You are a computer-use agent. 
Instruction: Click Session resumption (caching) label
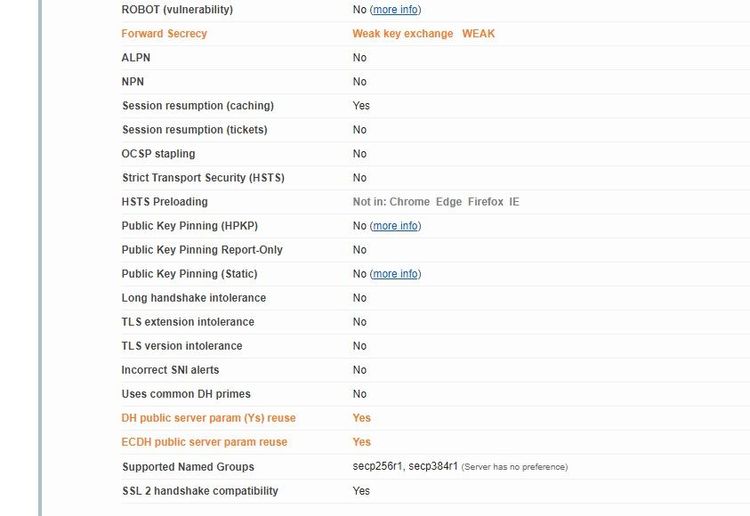tap(197, 106)
